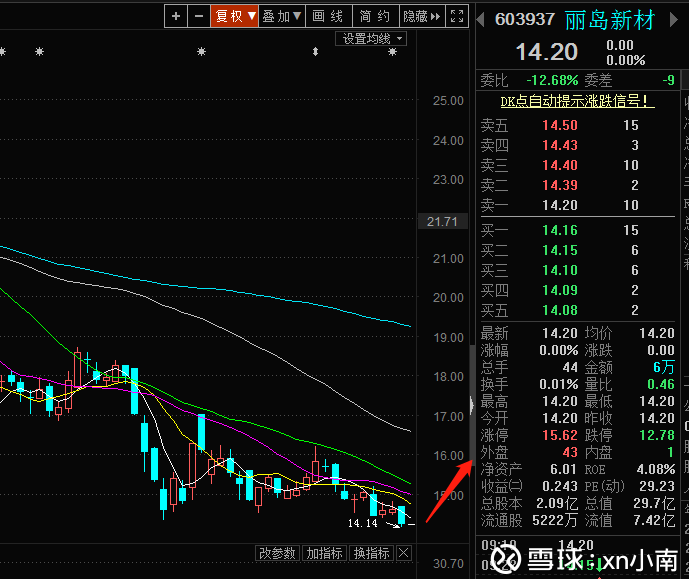Zoom out chart with minus button

[x=199, y=16]
